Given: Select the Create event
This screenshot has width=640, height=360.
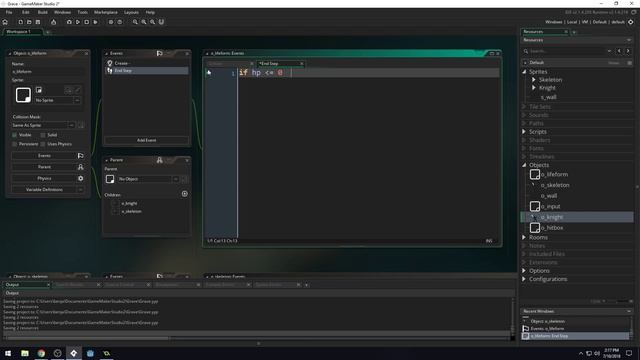Looking at the screenshot, I should coord(147,63).
